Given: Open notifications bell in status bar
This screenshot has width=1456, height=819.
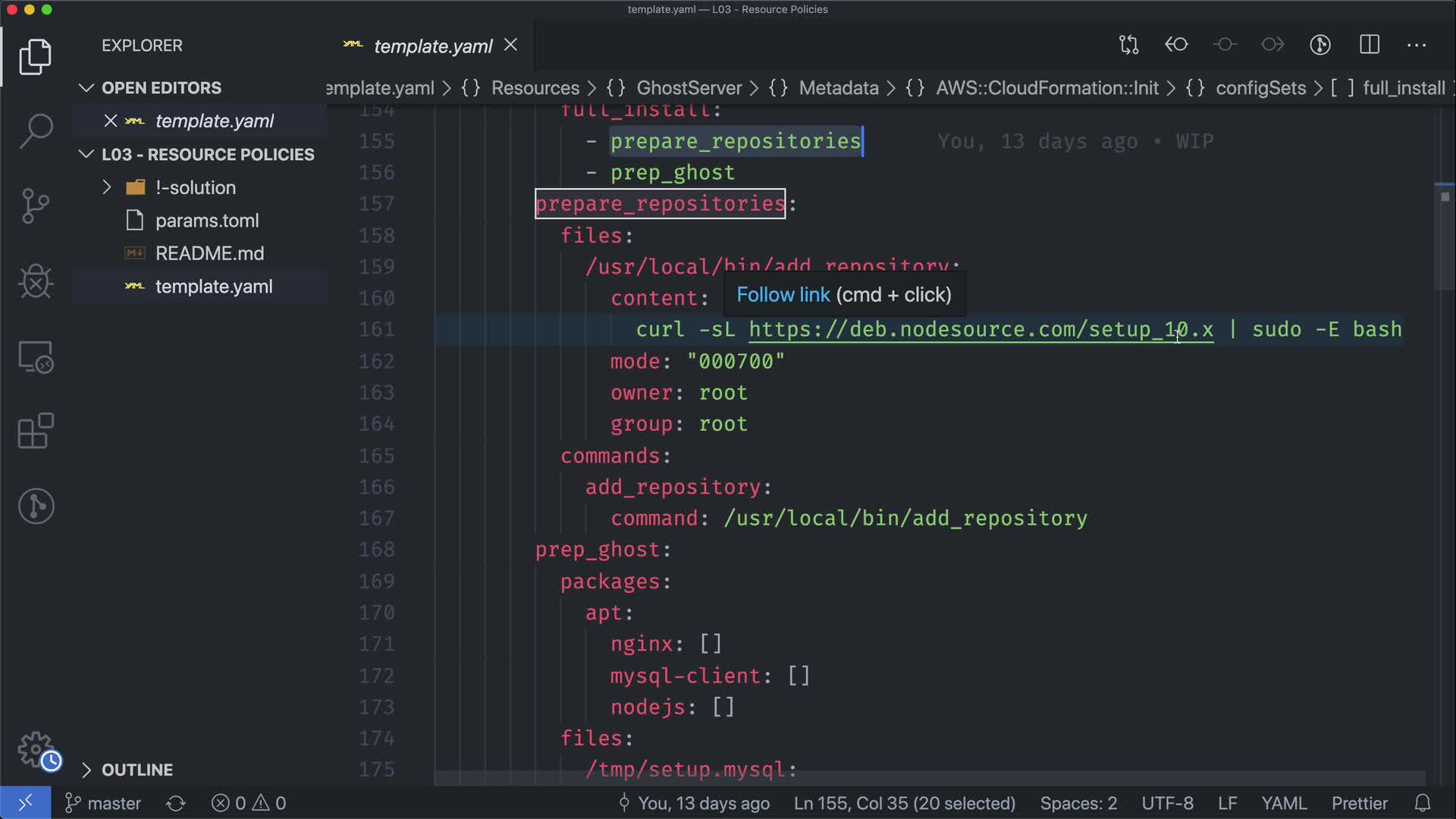Looking at the screenshot, I should click(x=1423, y=803).
